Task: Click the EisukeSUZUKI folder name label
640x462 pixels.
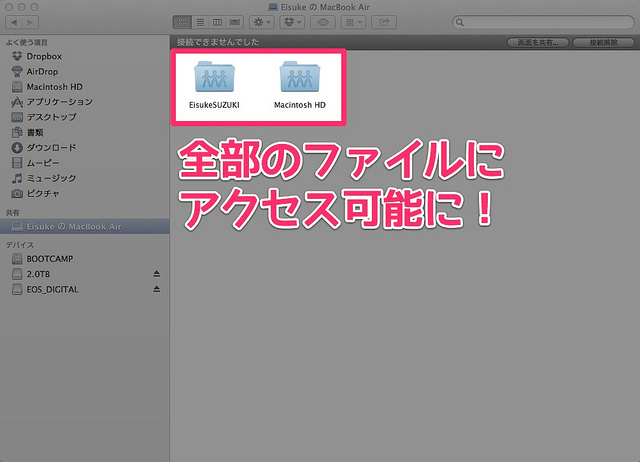Action: 214,105
